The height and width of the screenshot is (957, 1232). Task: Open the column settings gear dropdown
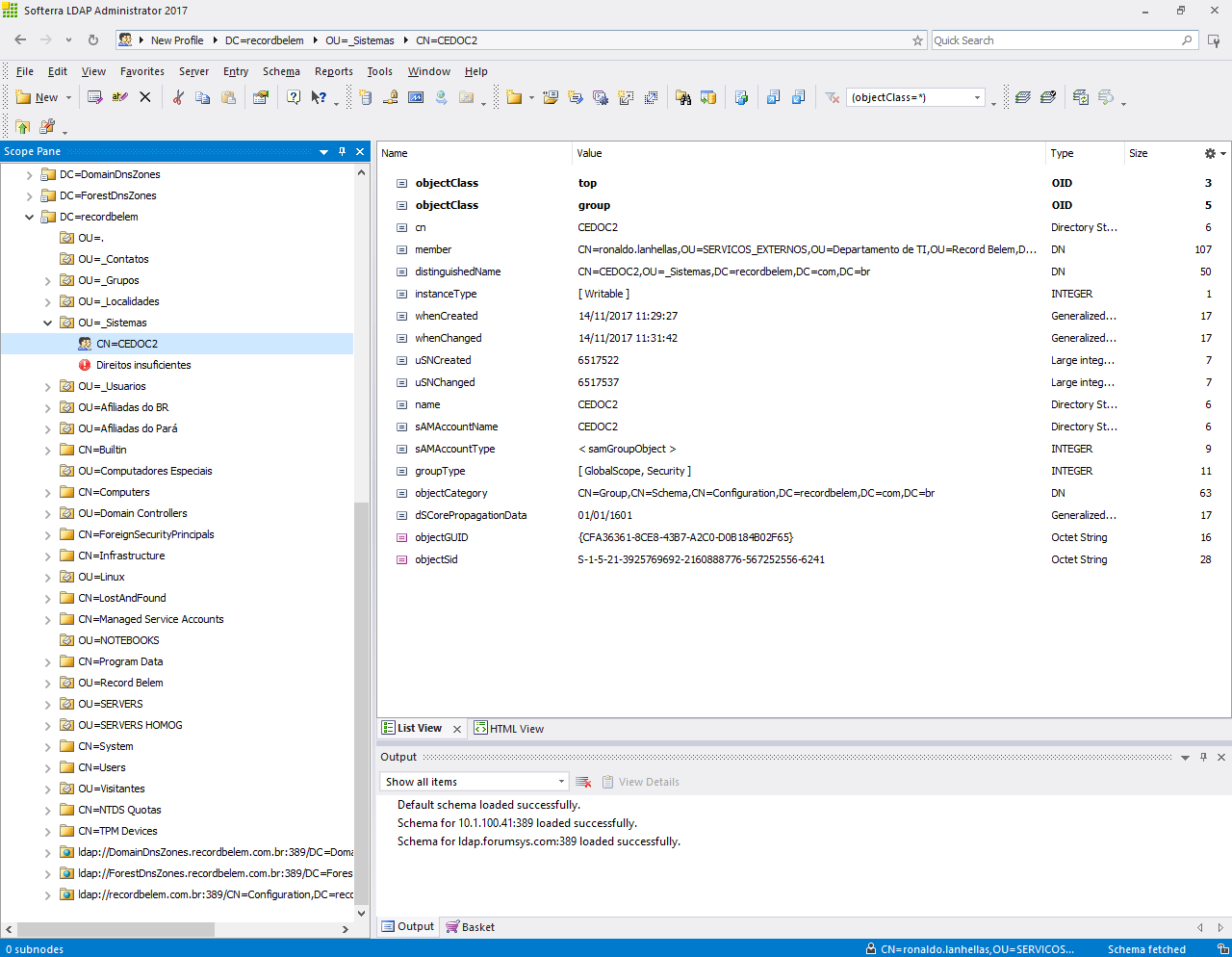[x=1216, y=153]
